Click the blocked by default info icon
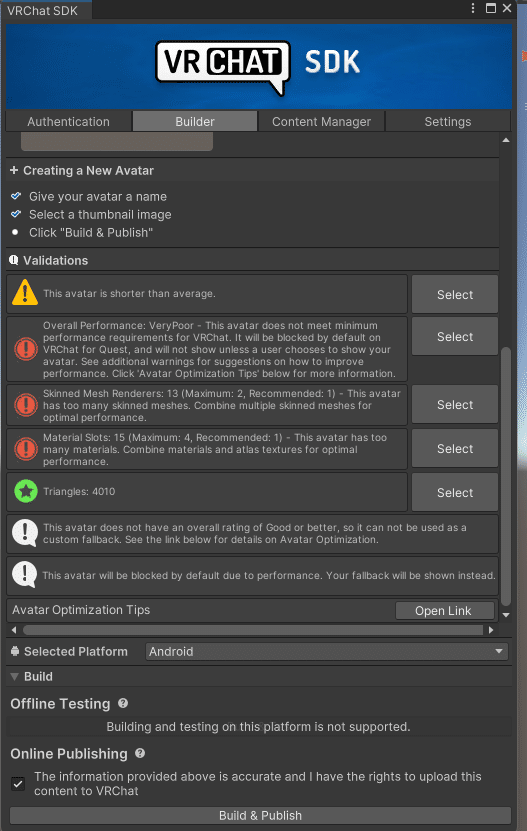 [x=24, y=575]
